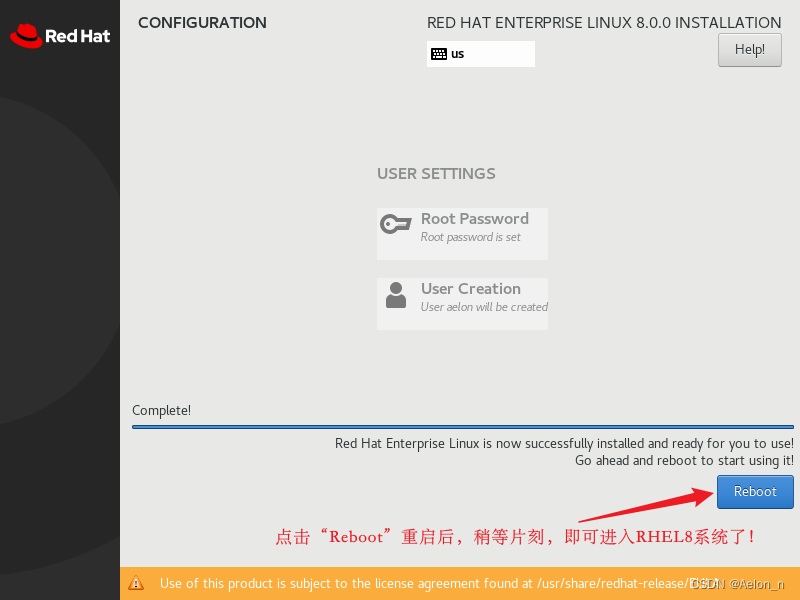The image size is (800, 600).
Task: Click the CONFIGURATION heading
Action: coord(202,23)
